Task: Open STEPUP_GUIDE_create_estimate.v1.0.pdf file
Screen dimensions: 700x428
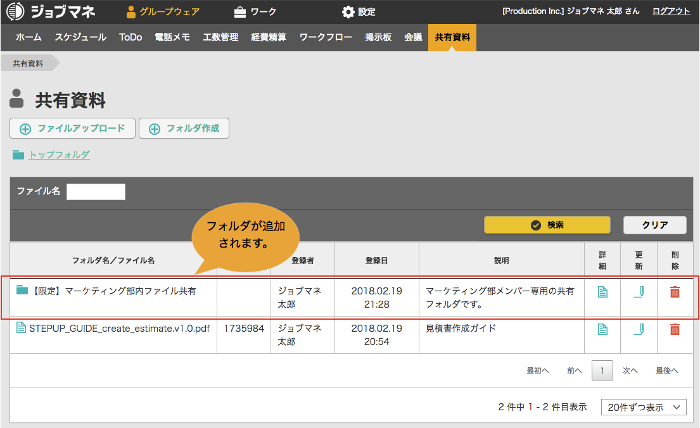Action: coord(119,328)
